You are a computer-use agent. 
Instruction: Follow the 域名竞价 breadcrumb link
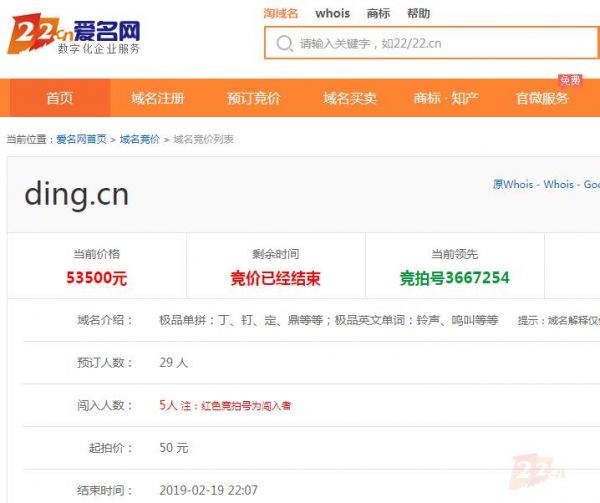point(139,140)
